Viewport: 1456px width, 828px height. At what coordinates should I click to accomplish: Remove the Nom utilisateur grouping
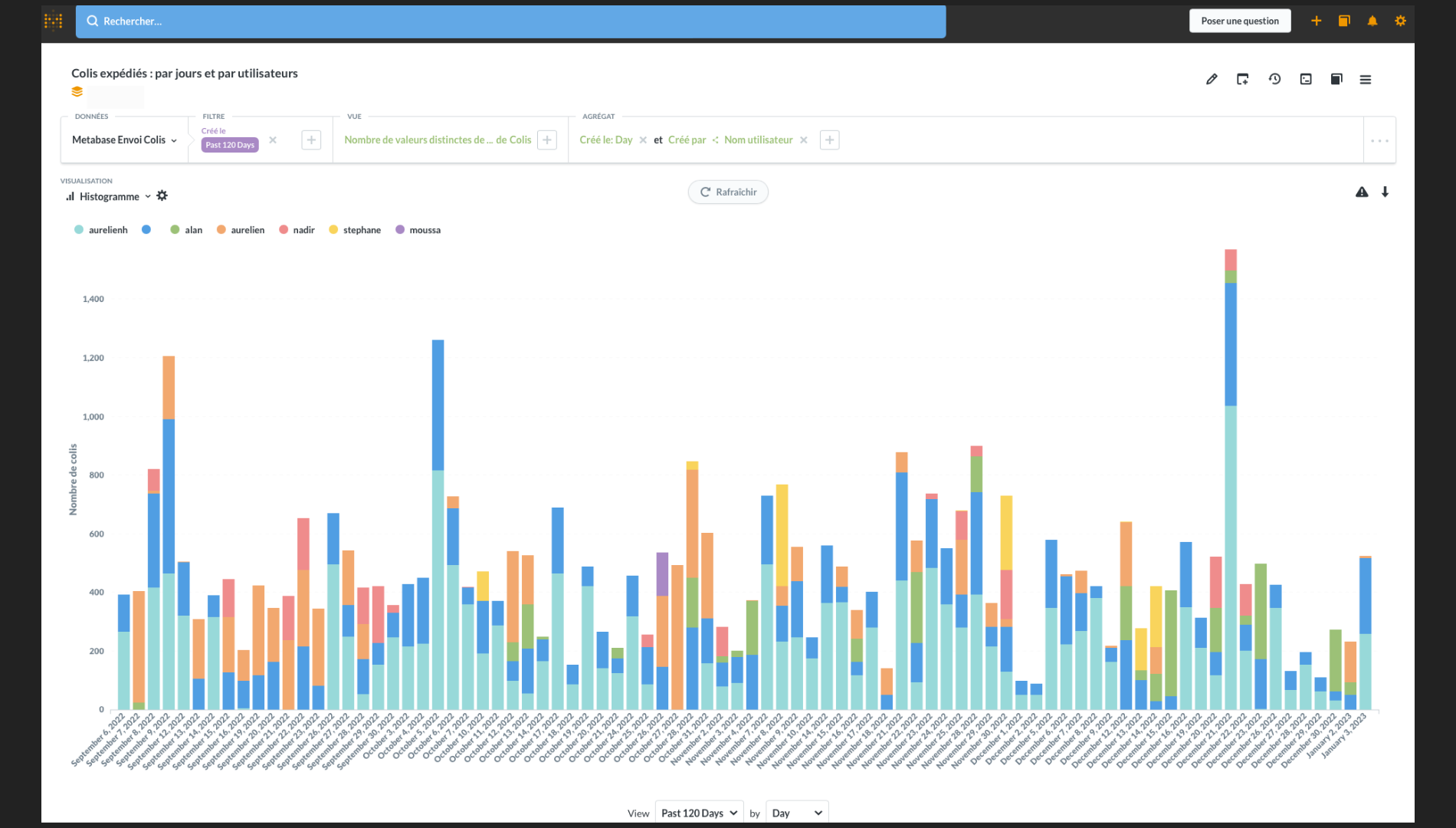click(x=804, y=140)
